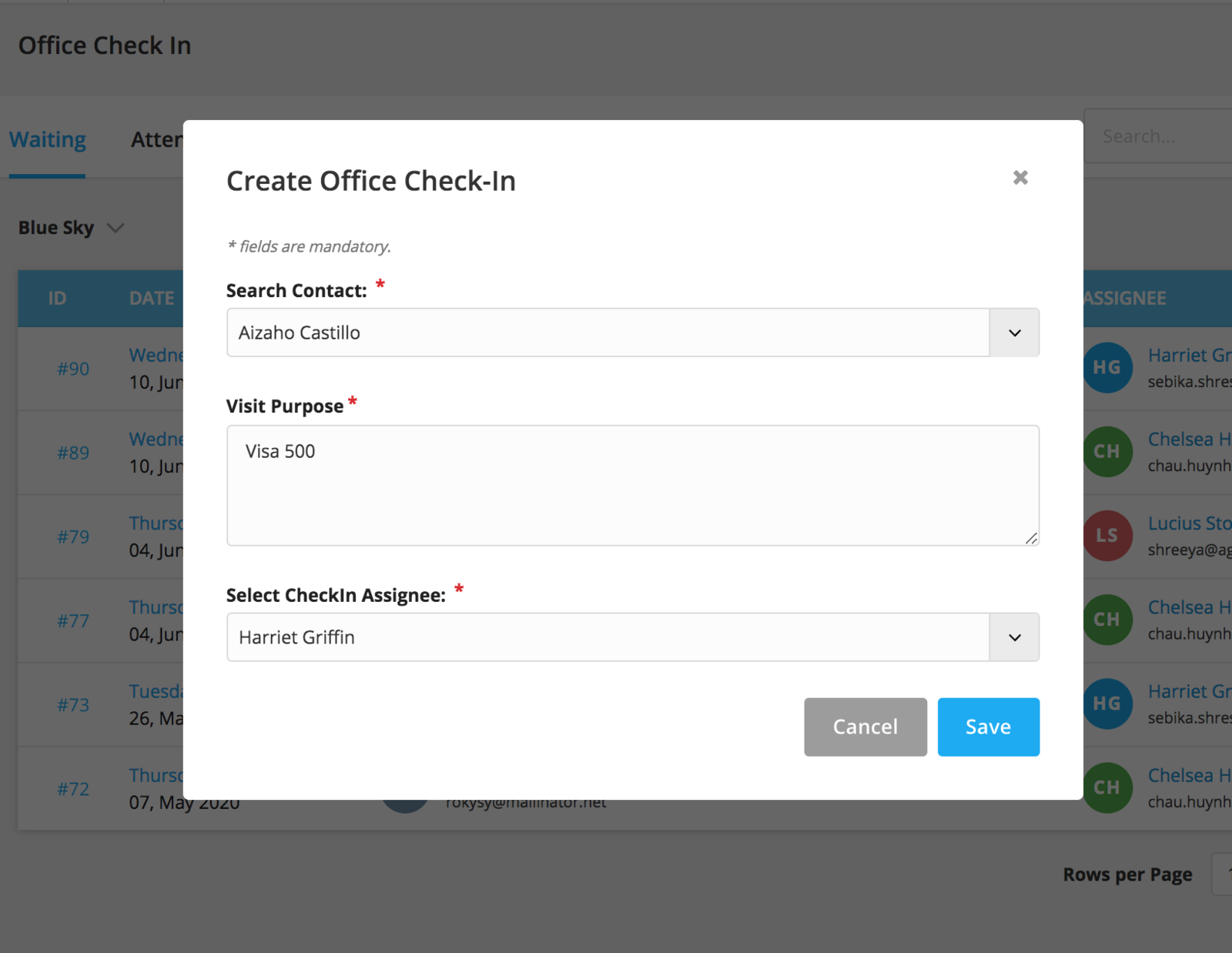This screenshot has width=1232, height=953.
Task: Open check-in ID #79
Action: click(x=73, y=537)
